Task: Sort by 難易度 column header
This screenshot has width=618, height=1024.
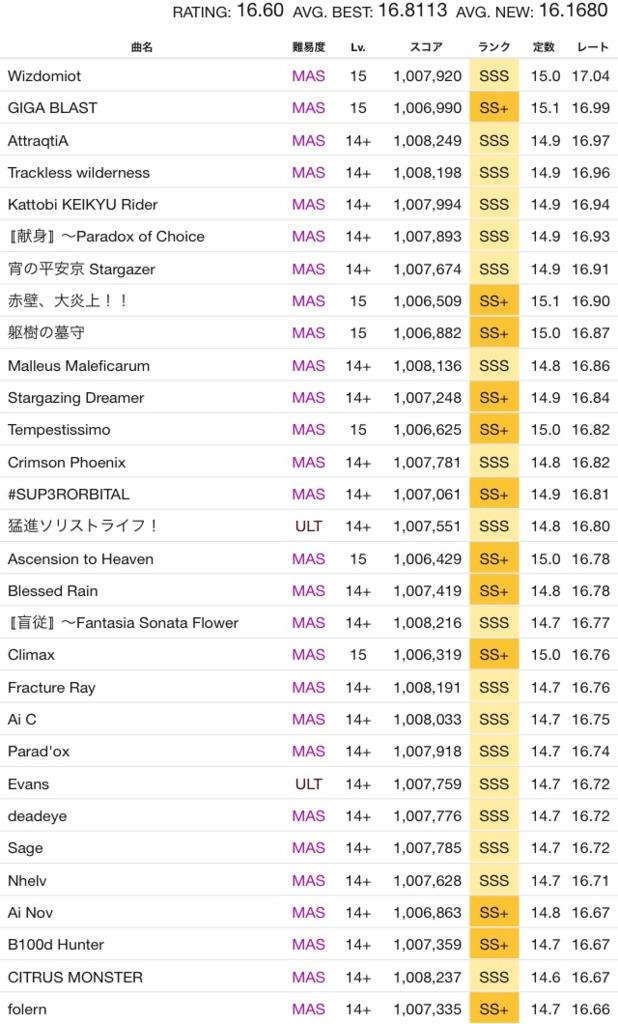Action: (x=308, y=47)
